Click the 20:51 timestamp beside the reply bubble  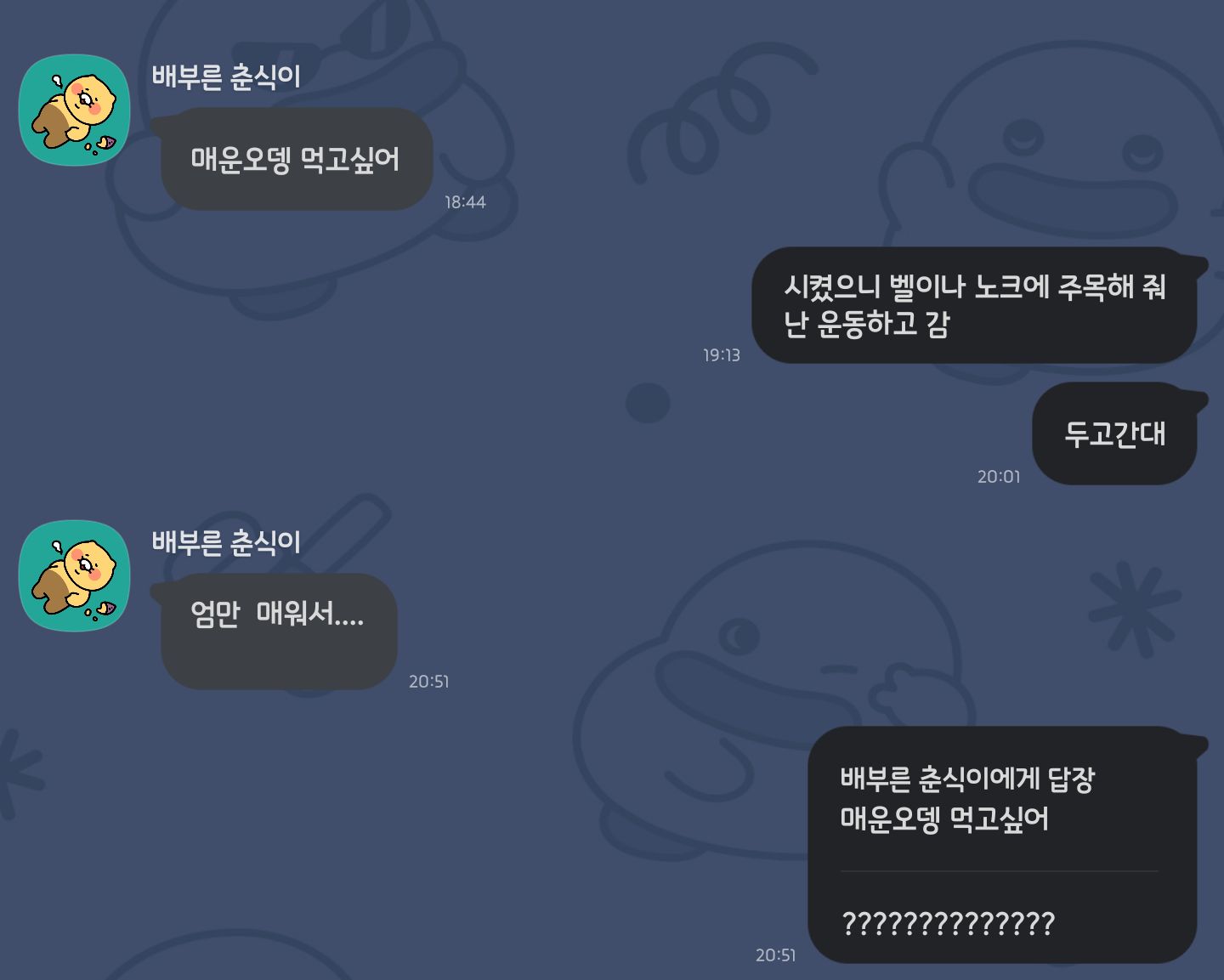tap(775, 955)
